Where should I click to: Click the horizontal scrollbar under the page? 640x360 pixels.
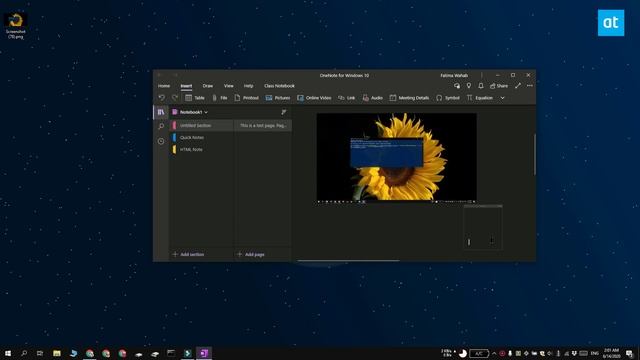[x=348, y=260]
